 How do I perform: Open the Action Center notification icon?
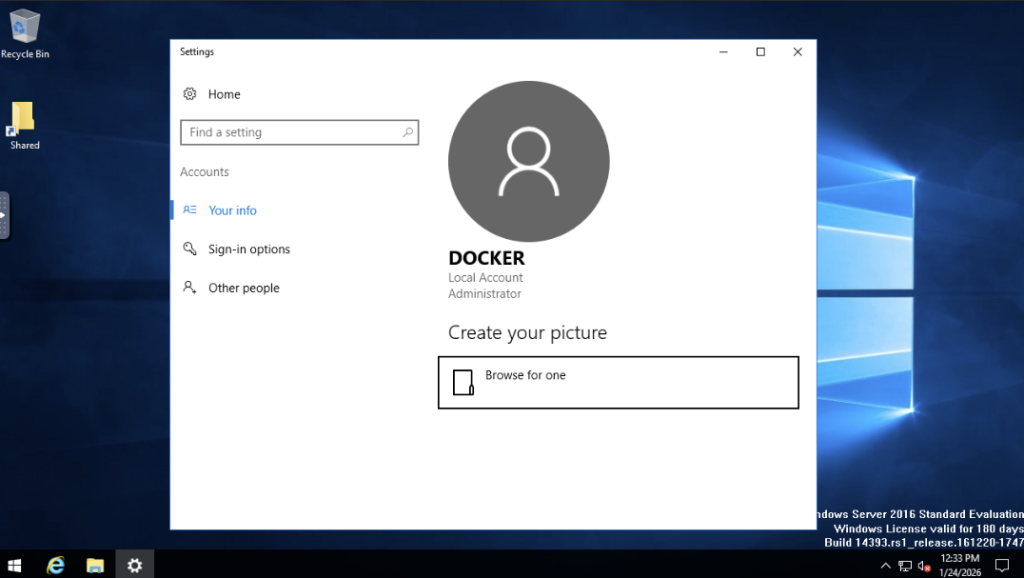coord(1001,565)
